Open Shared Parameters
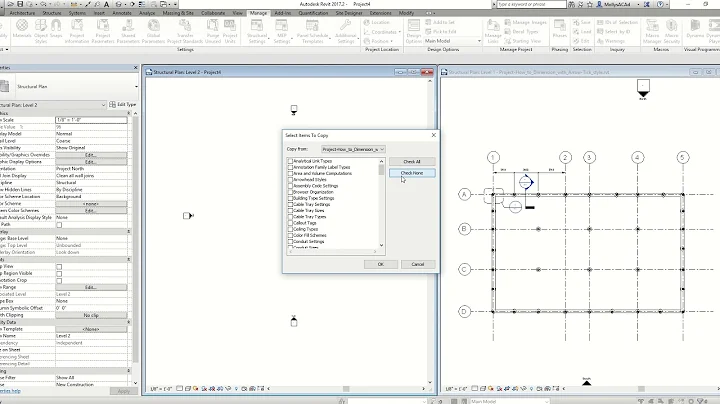This screenshot has width=720, height=404. pos(128,30)
